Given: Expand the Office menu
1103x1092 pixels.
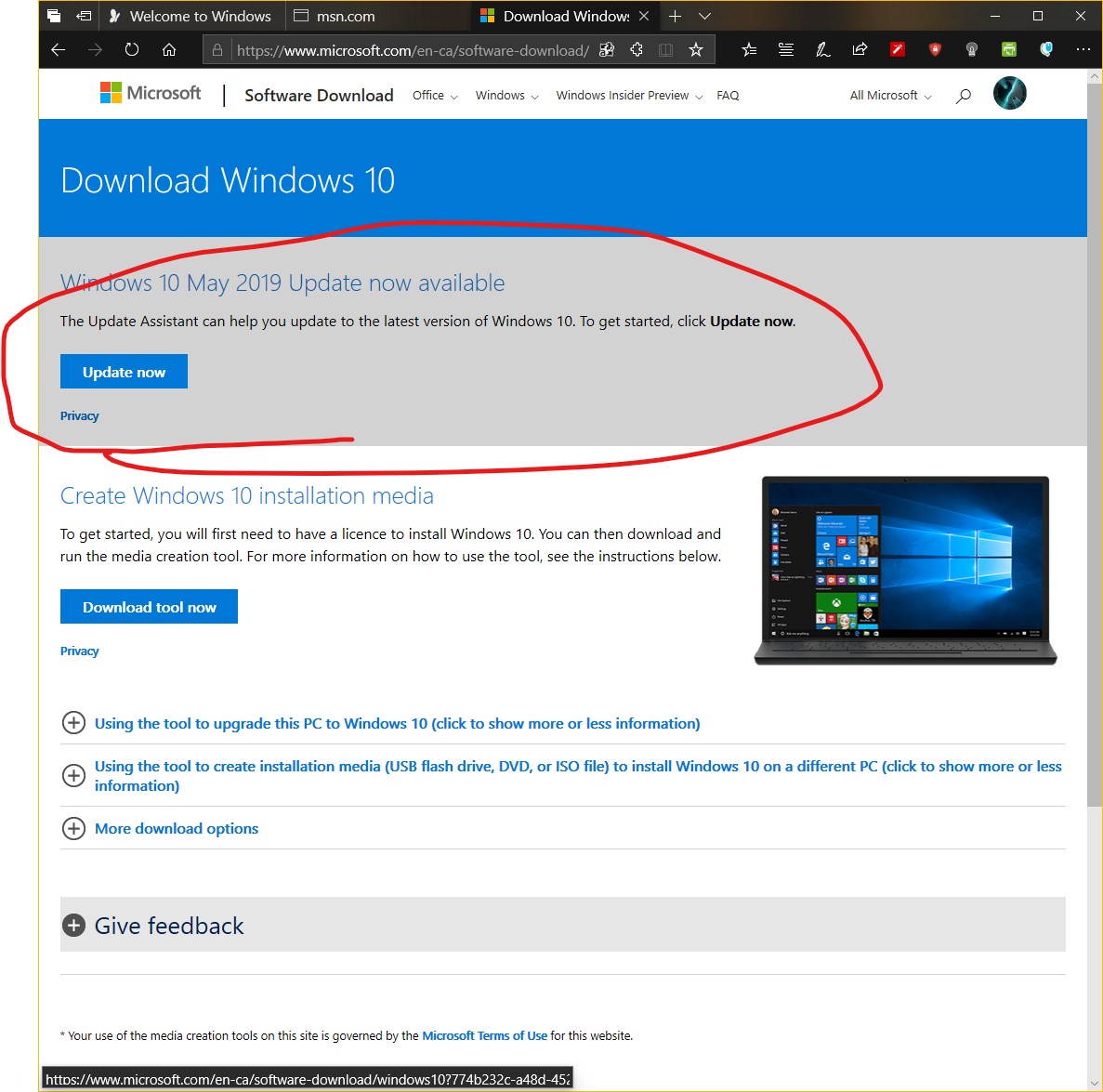Looking at the screenshot, I should tap(435, 95).
